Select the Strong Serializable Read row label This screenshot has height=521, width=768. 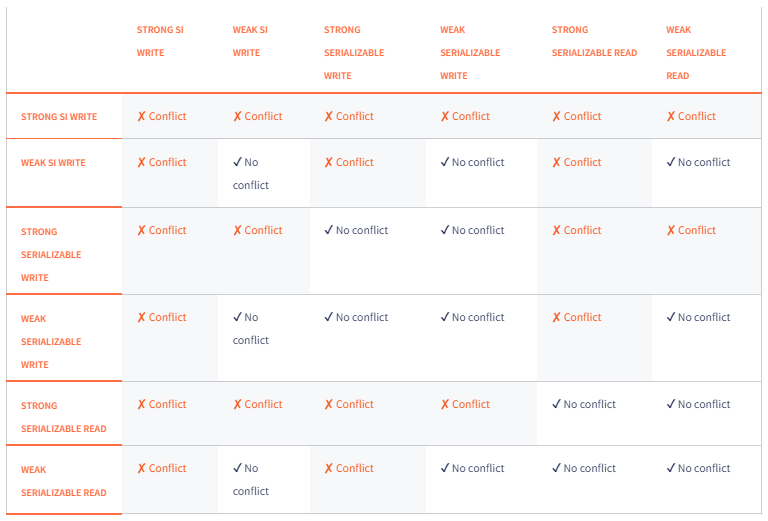tap(63, 417)
